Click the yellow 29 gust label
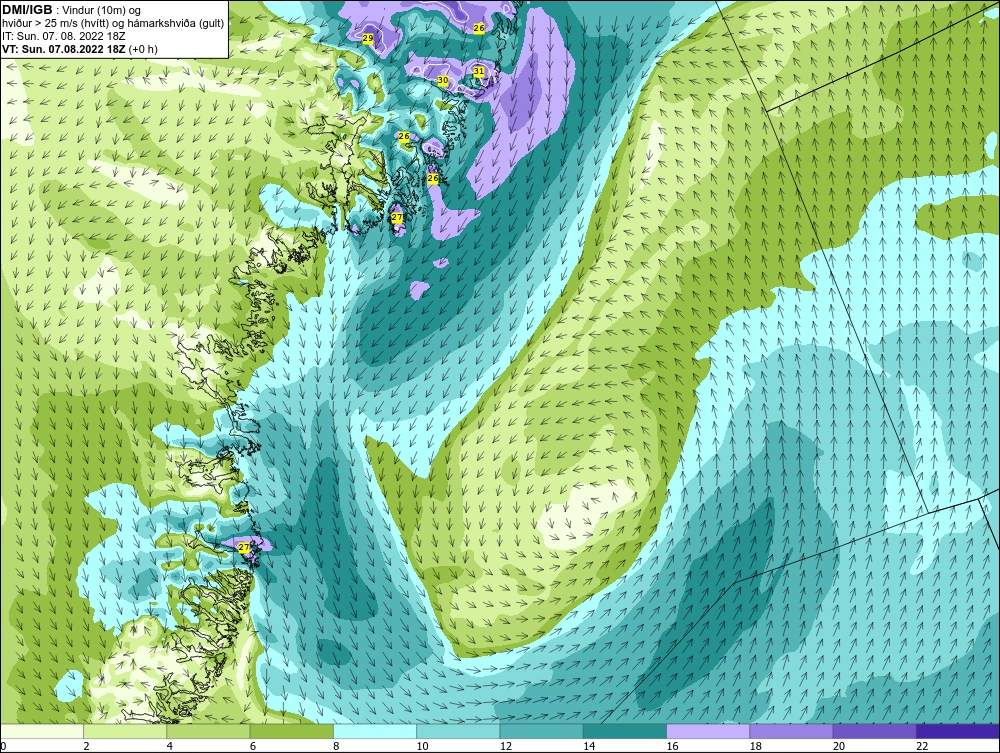The width and height of the screenshot is (1000, 753). [368, 38]
